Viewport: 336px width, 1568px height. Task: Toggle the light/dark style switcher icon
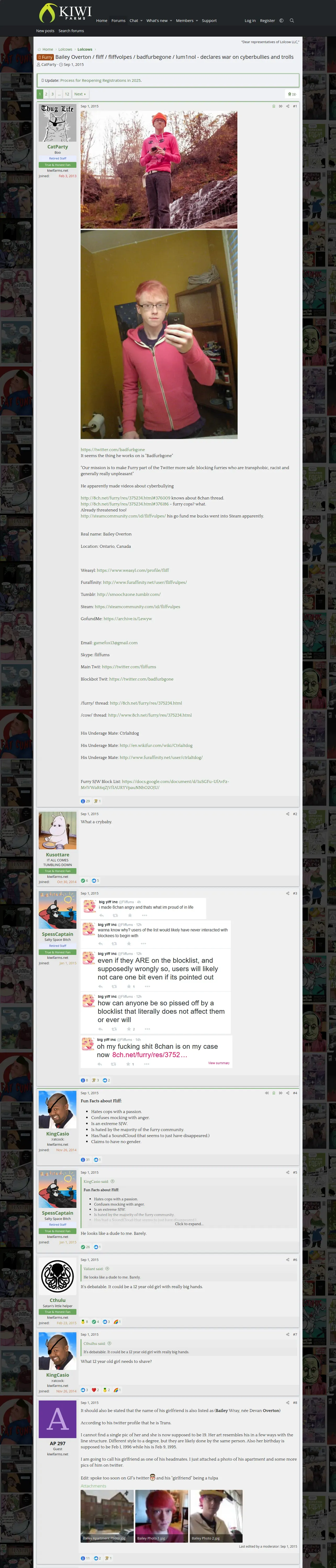tap(281, 21)
